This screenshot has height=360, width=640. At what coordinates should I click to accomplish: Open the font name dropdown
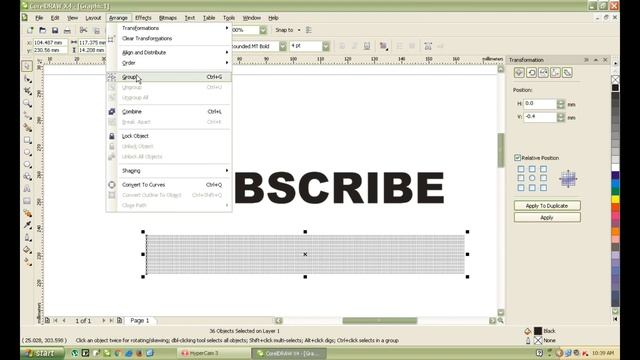282,46
